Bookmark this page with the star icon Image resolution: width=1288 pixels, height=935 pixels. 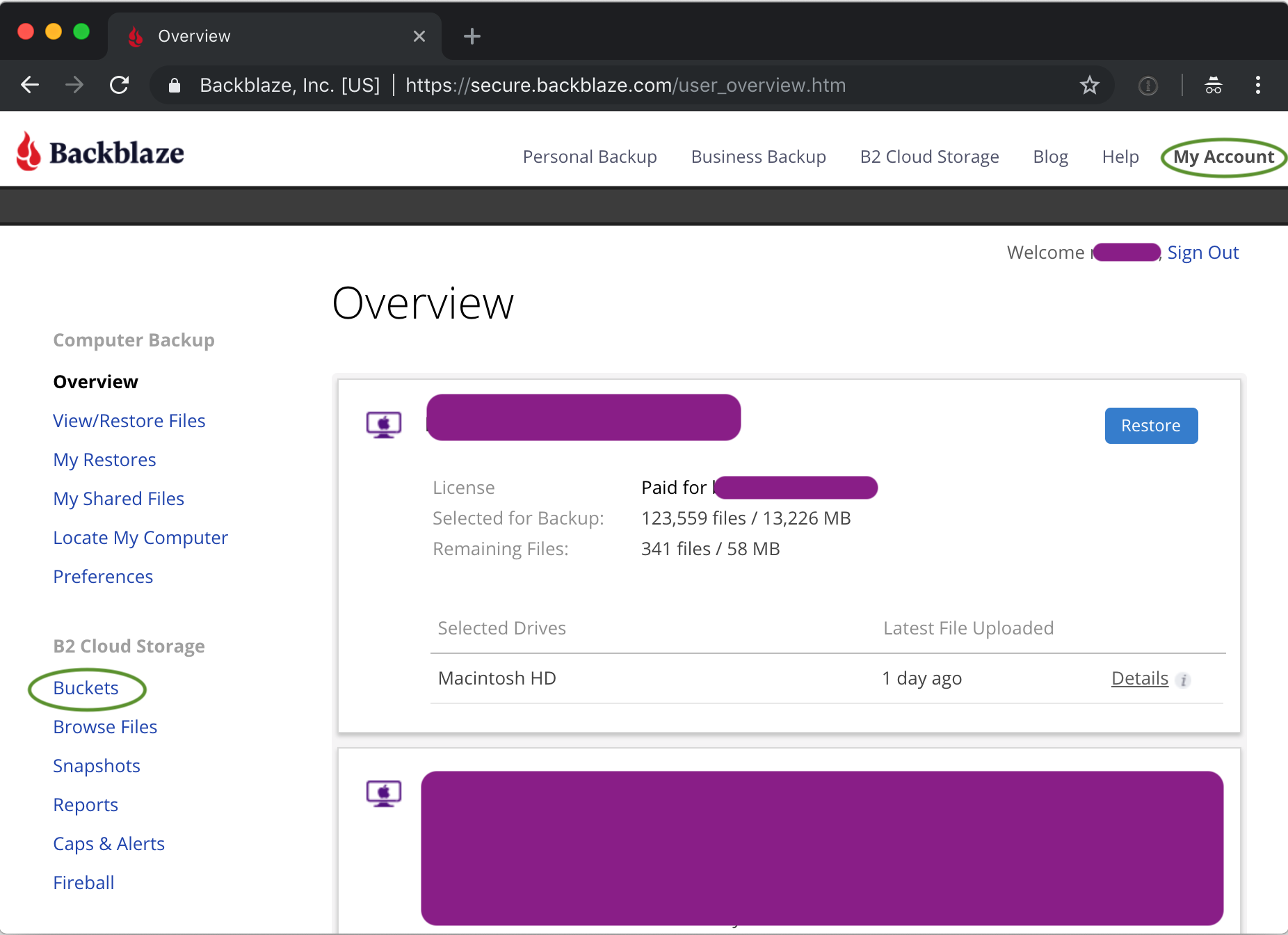tap(1089, 85)
